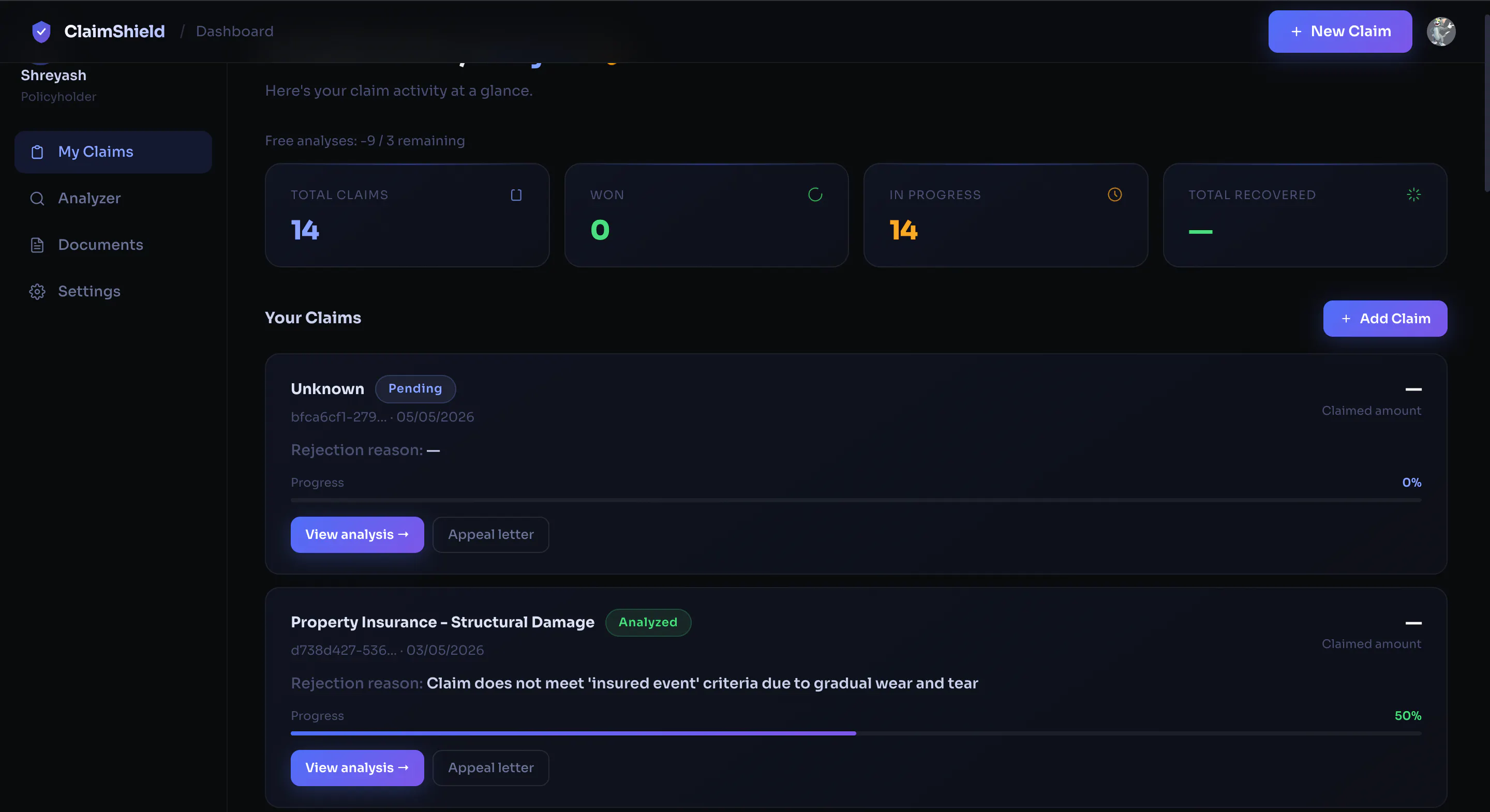Screen dimensions: 1490x812
Task: Click the ClaimShield brand name
Action: pyautogui.click(x=114, y=31)
